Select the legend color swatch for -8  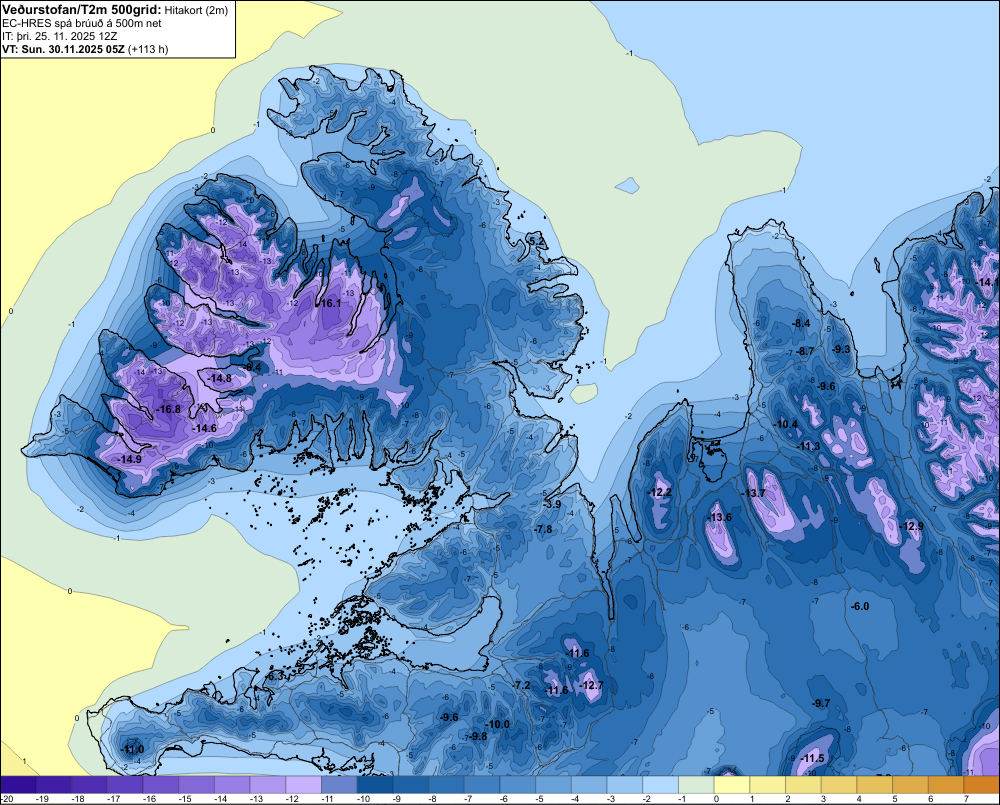pyautogui.click(x=446, y=785)
